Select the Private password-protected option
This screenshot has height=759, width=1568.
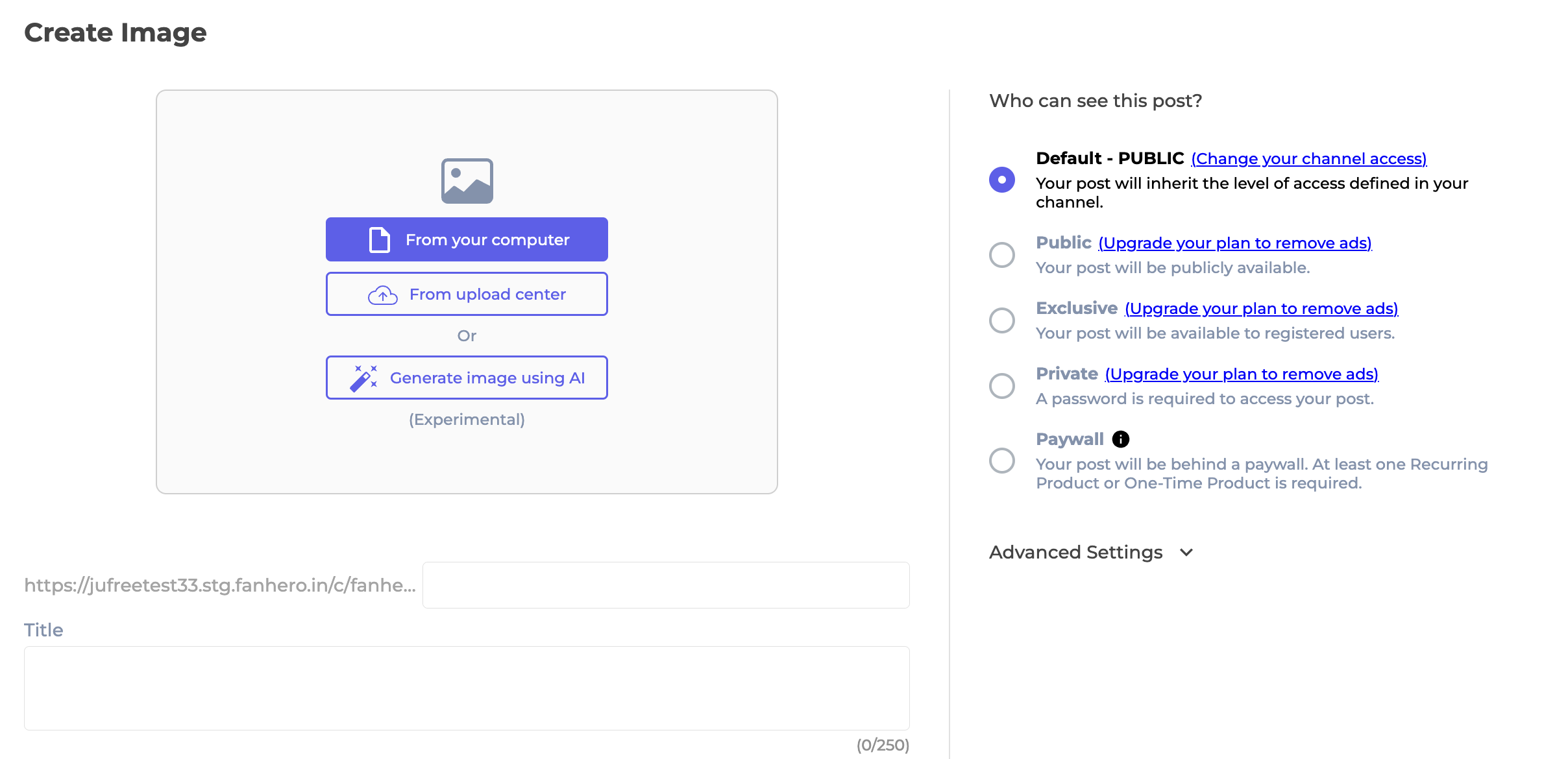tap(1001, 386)
